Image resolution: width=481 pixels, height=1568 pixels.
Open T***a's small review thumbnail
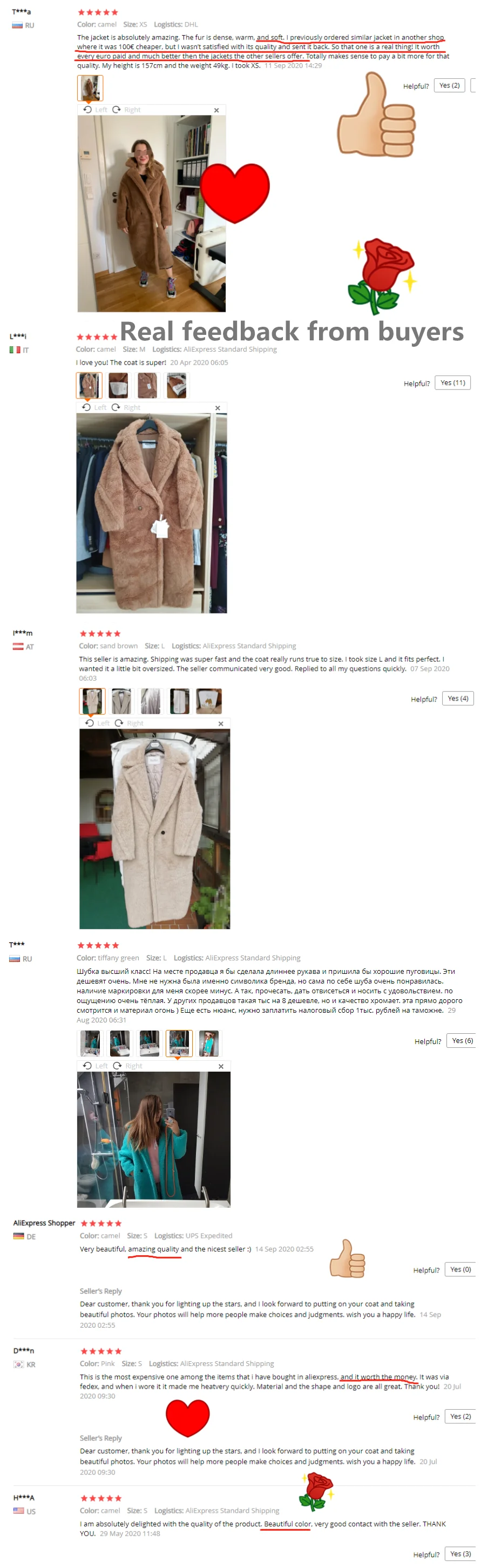[x=90, y=88]
